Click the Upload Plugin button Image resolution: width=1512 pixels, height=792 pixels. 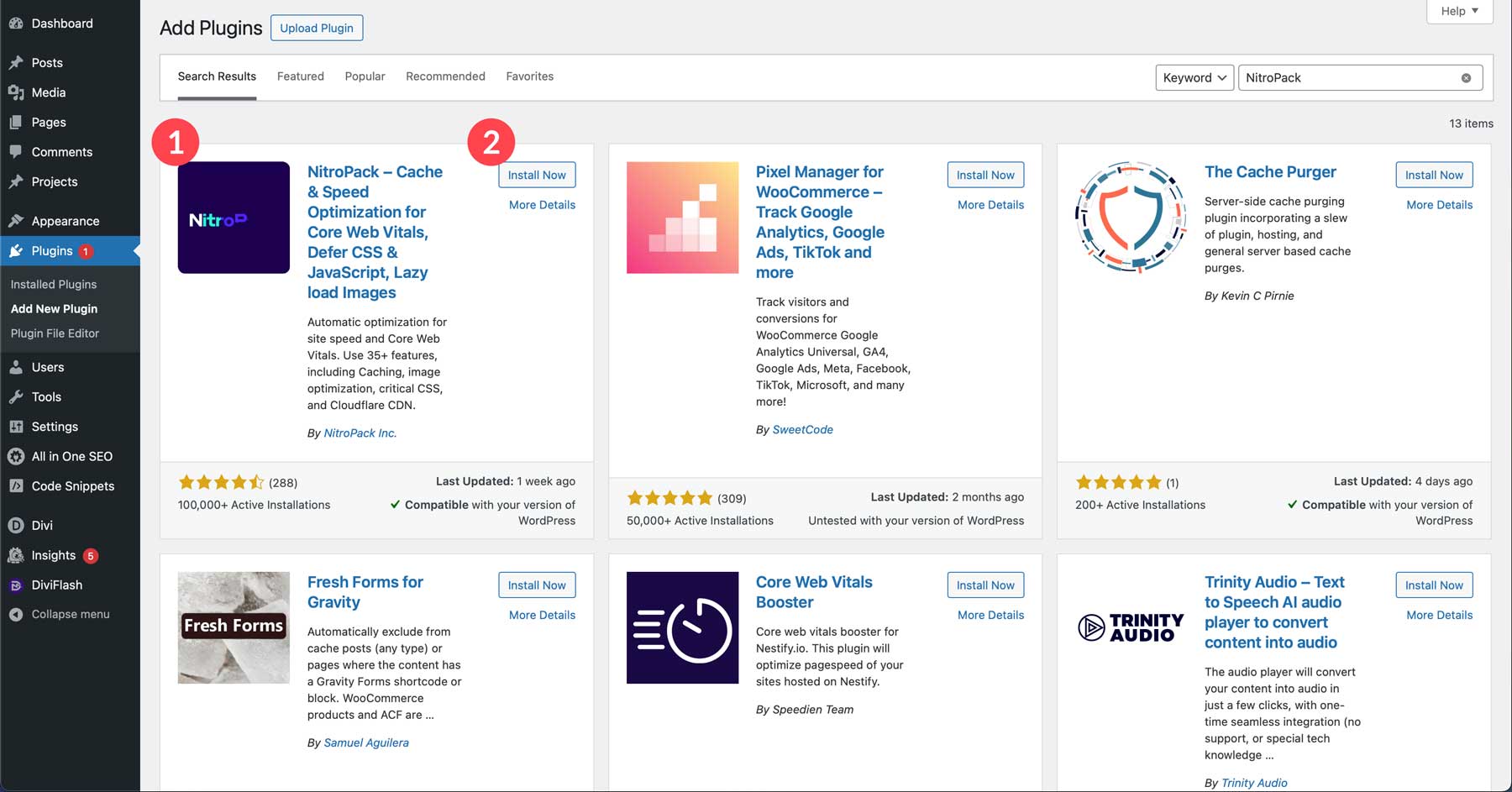[317, 28]
